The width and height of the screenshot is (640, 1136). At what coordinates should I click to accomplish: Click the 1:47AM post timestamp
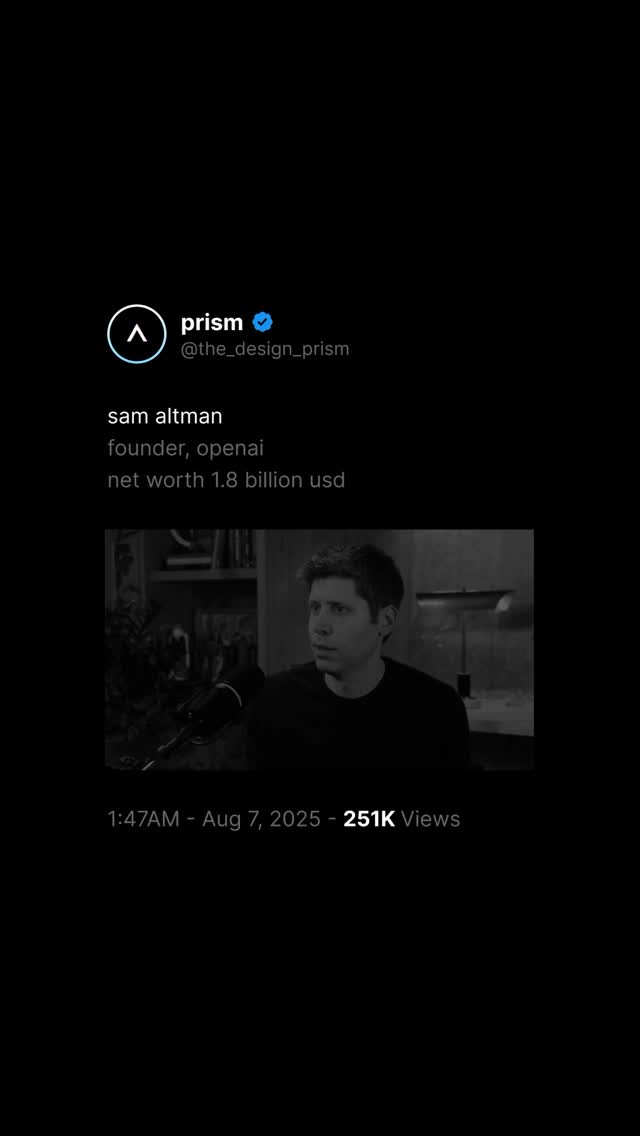(144, 819)
